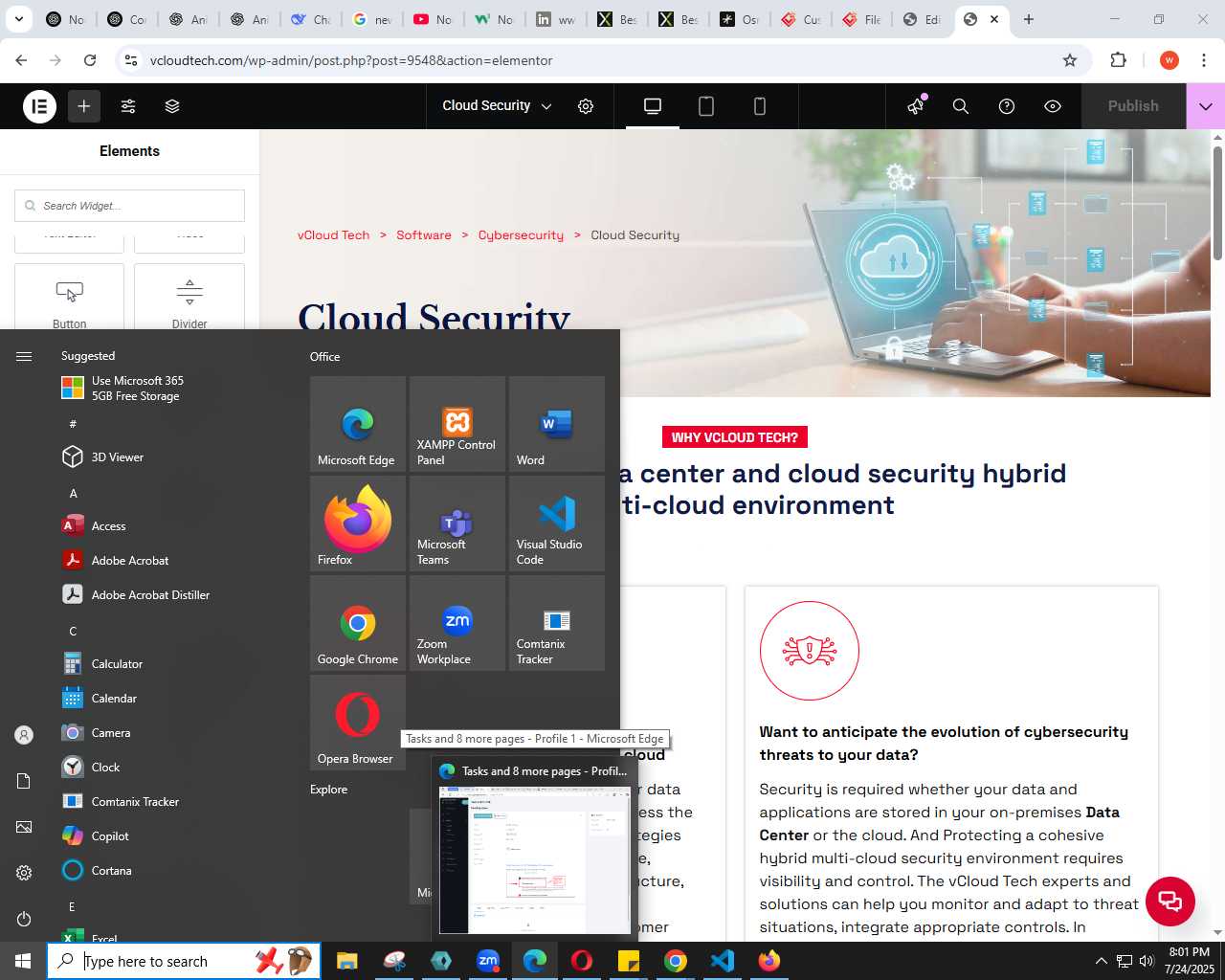The image size is (1225, 980).
Task: Open Elementor Finder search icon
Action: click(x=961, y=106)
